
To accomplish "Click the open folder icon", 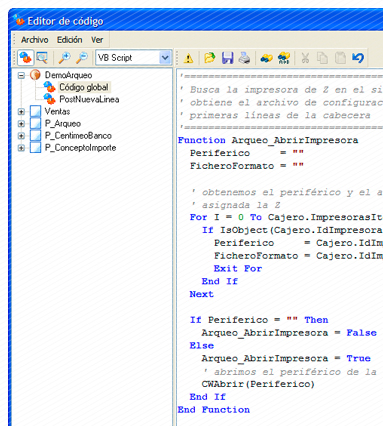I will [x=209, y=58].
